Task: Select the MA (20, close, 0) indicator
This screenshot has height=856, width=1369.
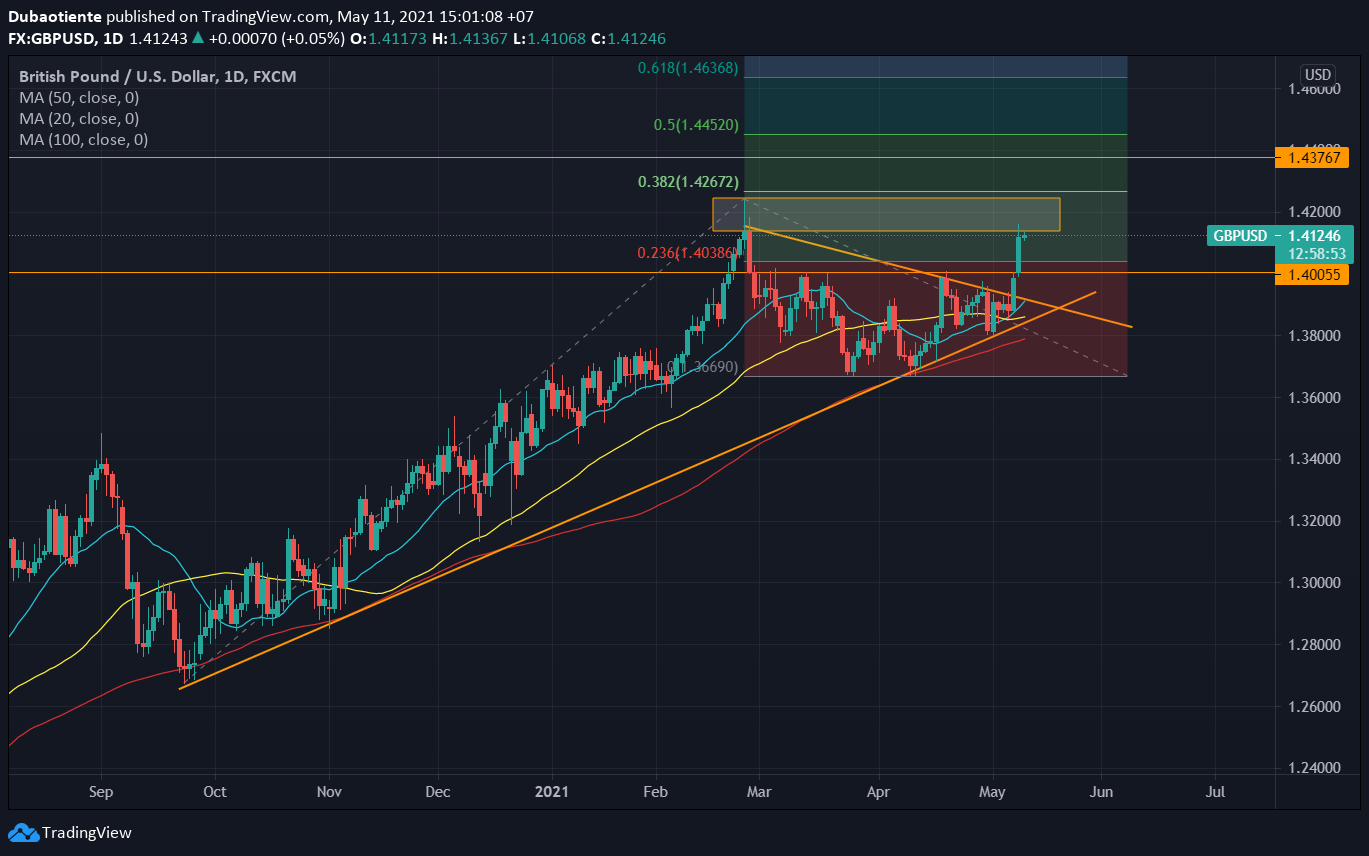Action: 79,119
